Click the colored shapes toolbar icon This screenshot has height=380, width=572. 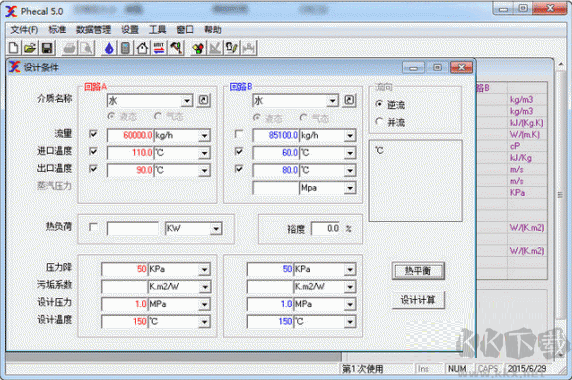[198, 48]
